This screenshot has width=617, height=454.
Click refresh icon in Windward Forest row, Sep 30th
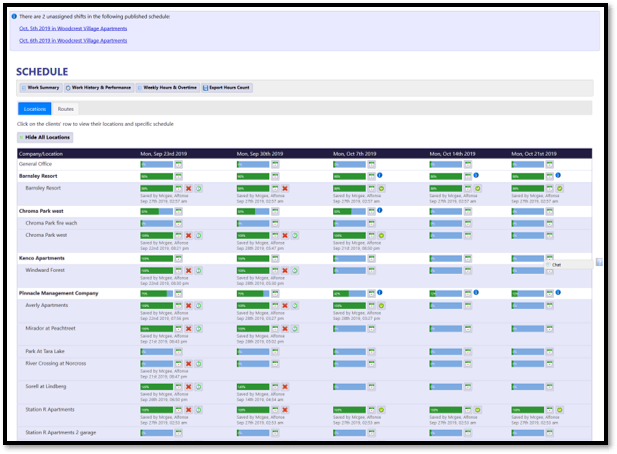[x=295, y=271]
